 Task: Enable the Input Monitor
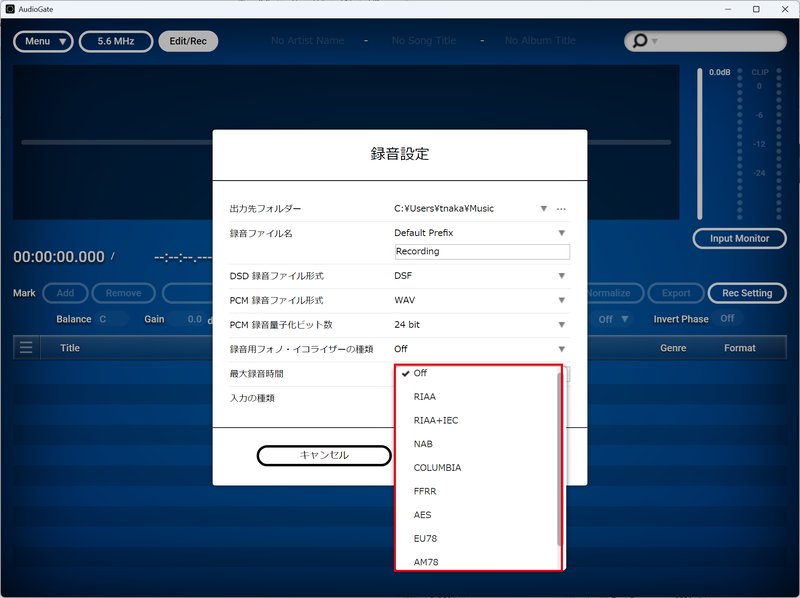tap(739, 238)
